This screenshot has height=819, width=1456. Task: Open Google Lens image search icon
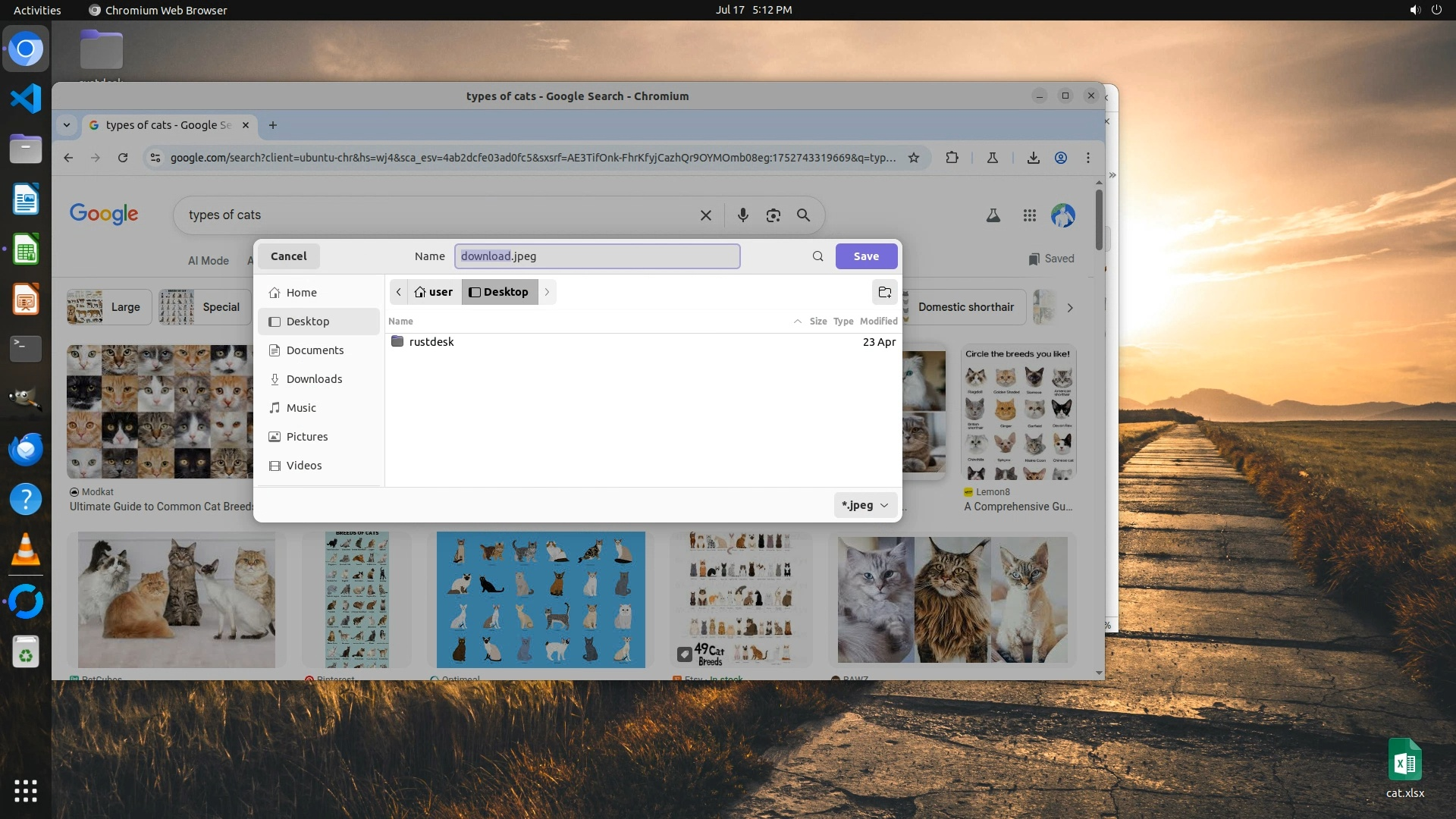pos(773,215)
